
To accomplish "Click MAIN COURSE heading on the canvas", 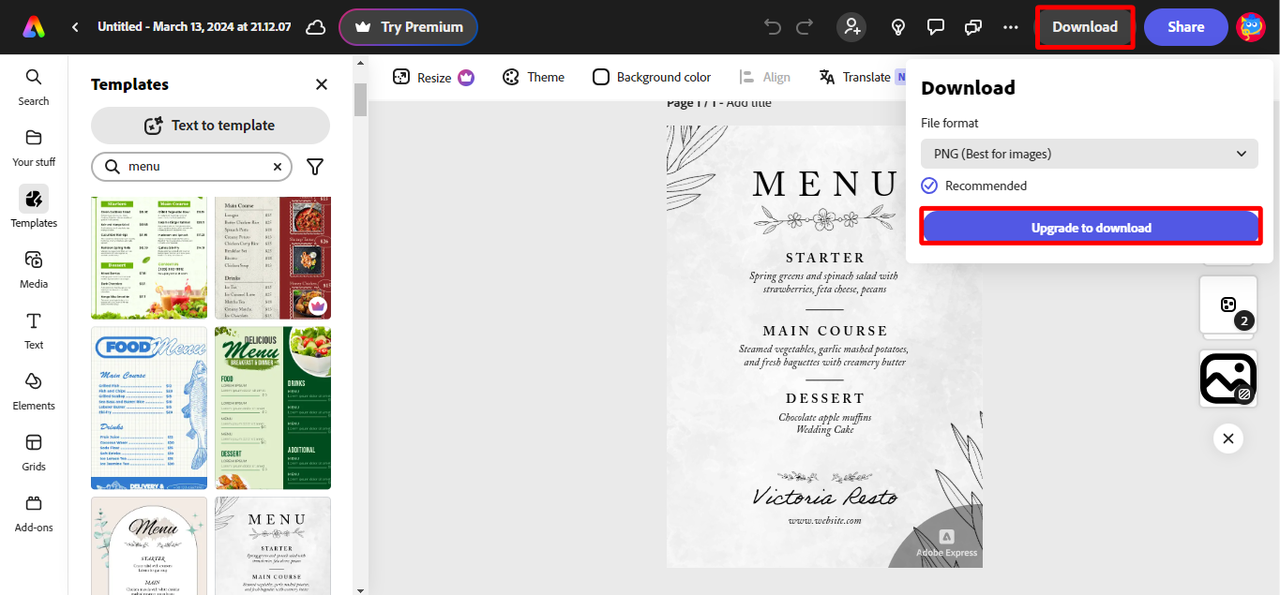I will coord(825,331).
